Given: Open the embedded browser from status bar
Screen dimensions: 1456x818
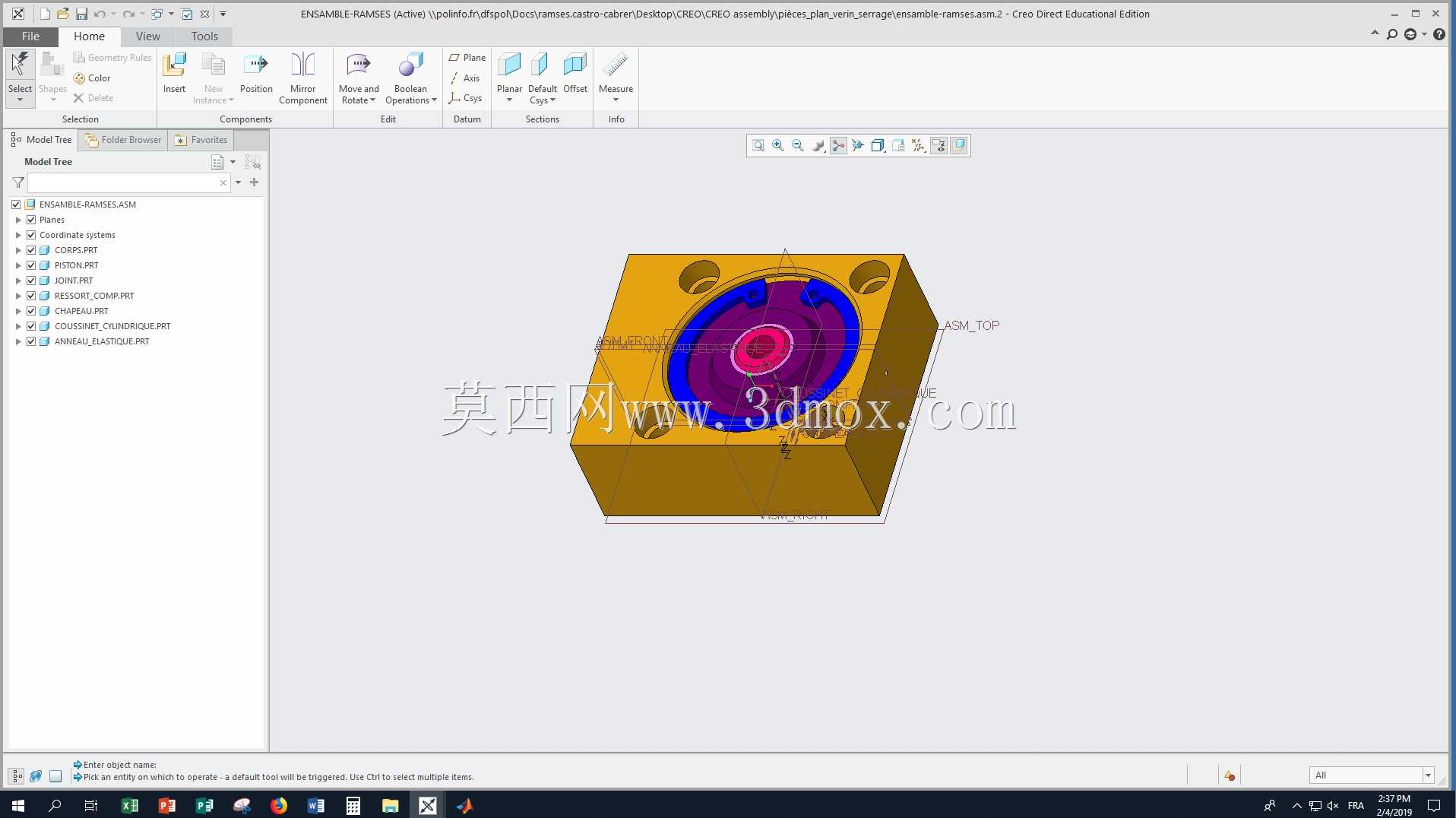Looking at the screenshot, I should (36, 776).
